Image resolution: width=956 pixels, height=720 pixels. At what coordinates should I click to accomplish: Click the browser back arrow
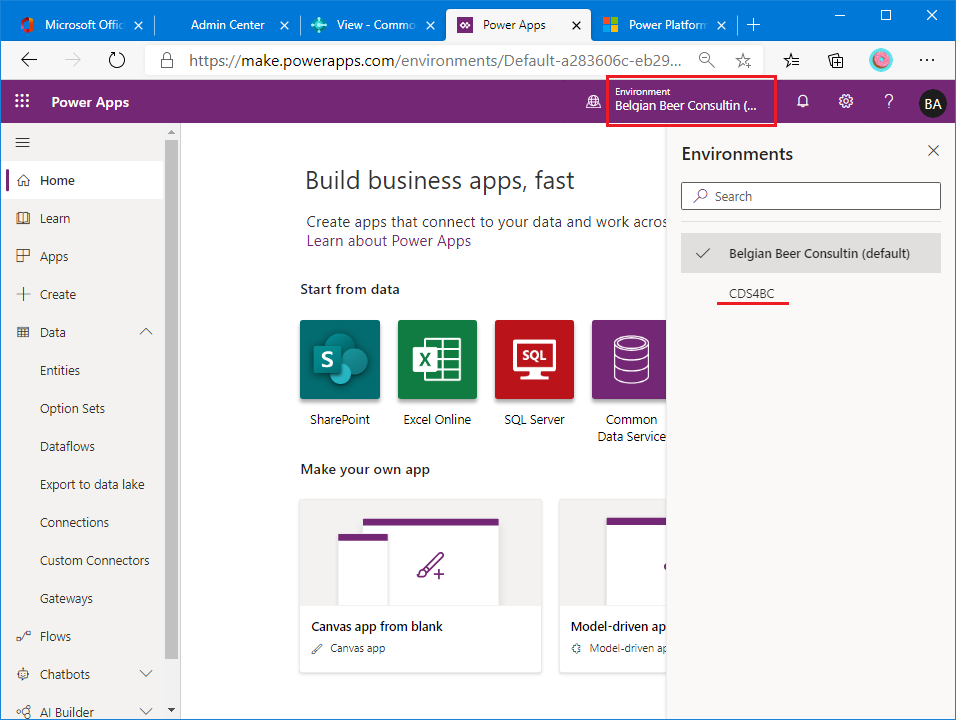point(29,60)
